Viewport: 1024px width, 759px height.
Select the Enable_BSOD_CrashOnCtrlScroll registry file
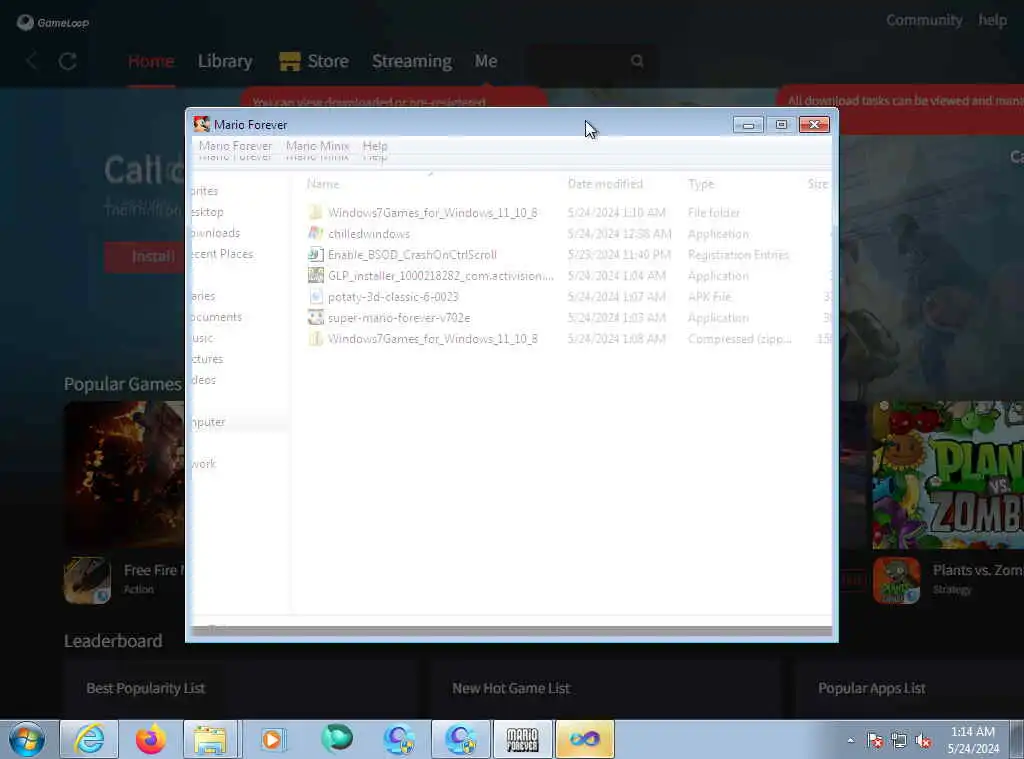(x=412, y=255)
